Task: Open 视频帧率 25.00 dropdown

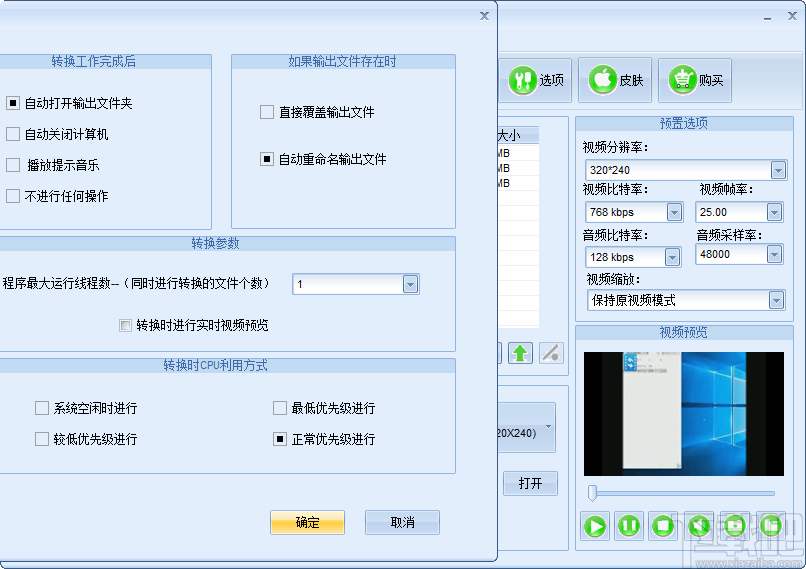Action: [774, 212]
